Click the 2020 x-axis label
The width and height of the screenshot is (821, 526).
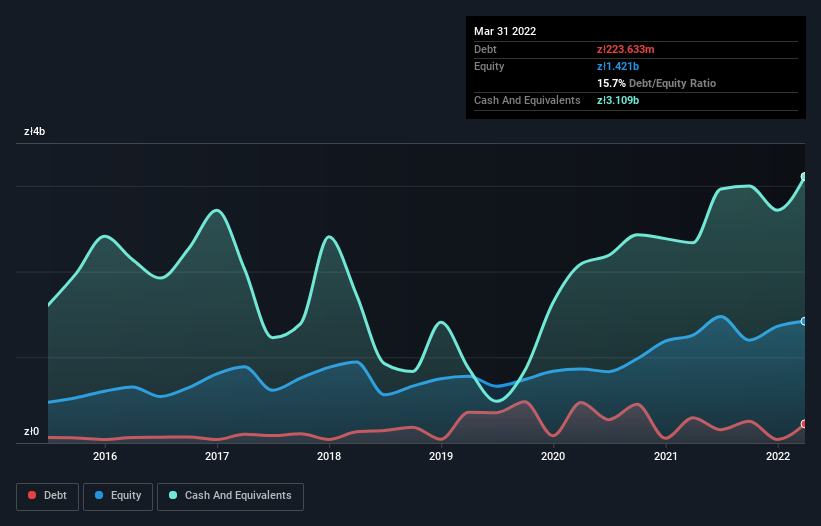tap(553, 456)
